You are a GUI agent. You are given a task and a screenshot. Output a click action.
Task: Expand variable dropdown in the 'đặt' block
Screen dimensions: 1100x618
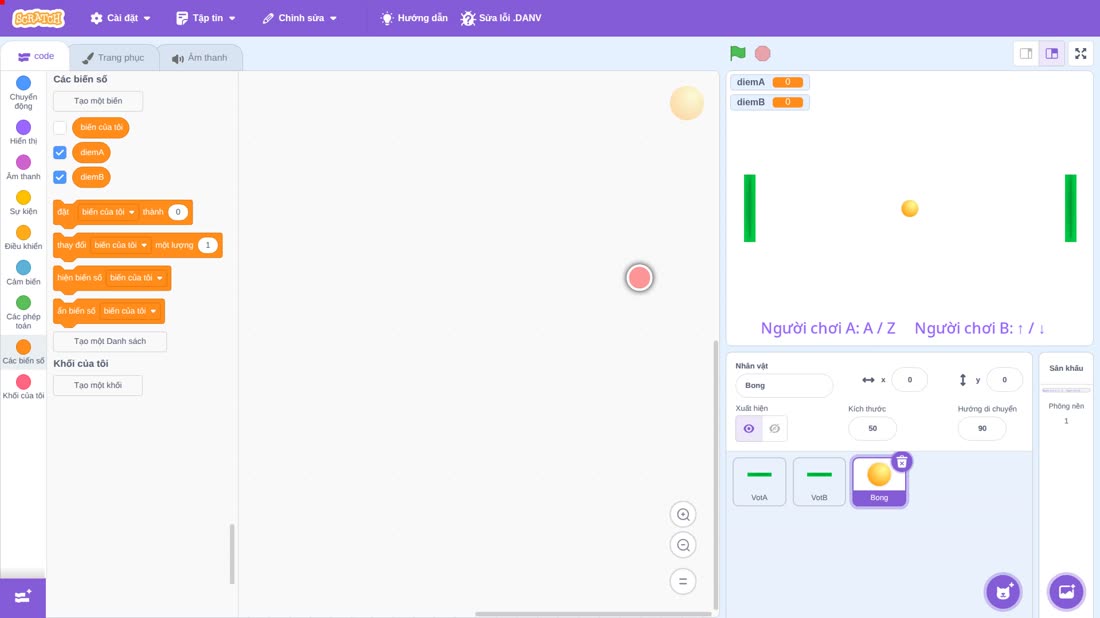point(108,212)
